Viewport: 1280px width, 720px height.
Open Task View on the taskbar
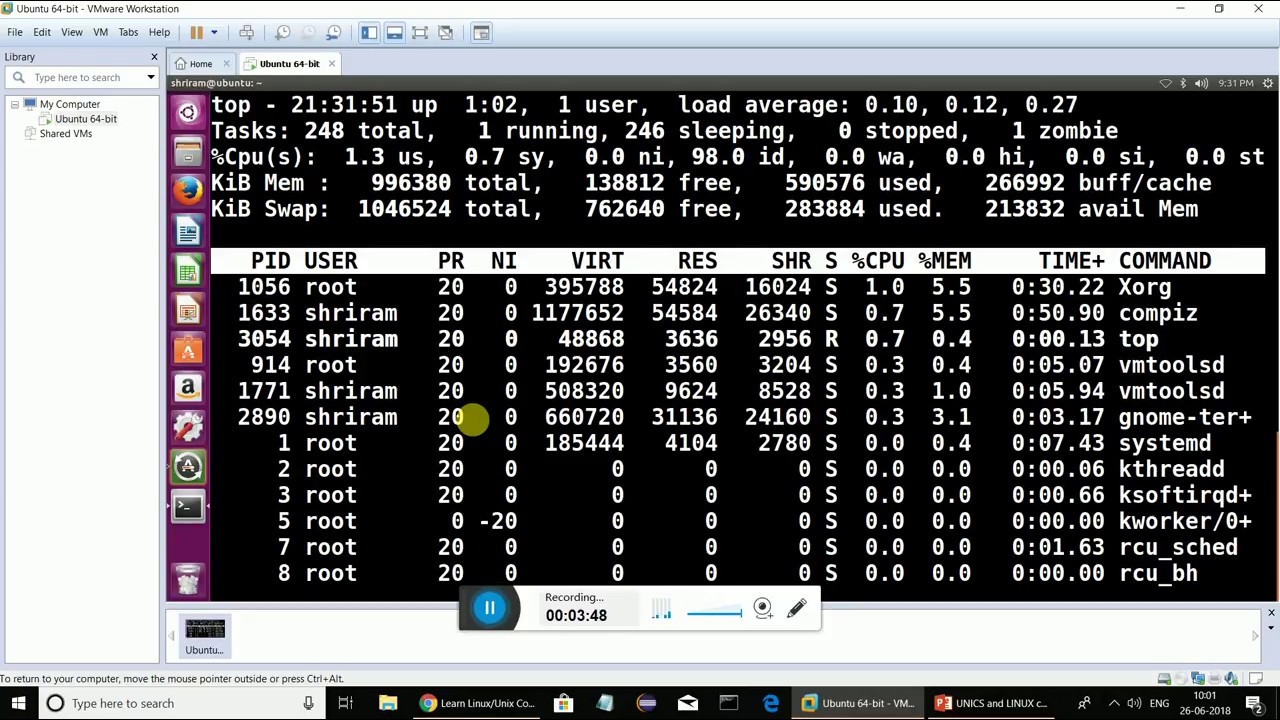pos(345,703)
